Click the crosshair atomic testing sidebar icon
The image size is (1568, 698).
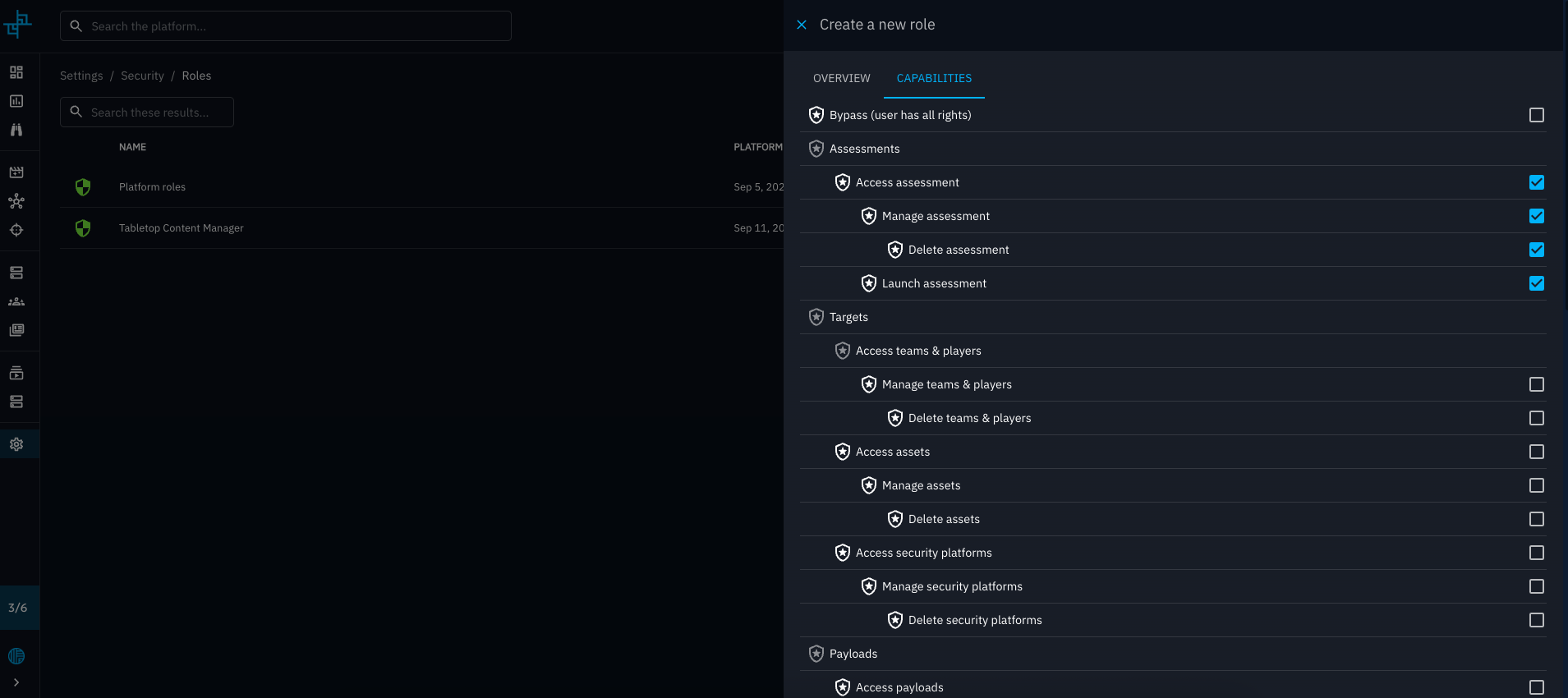coord(16,230)
